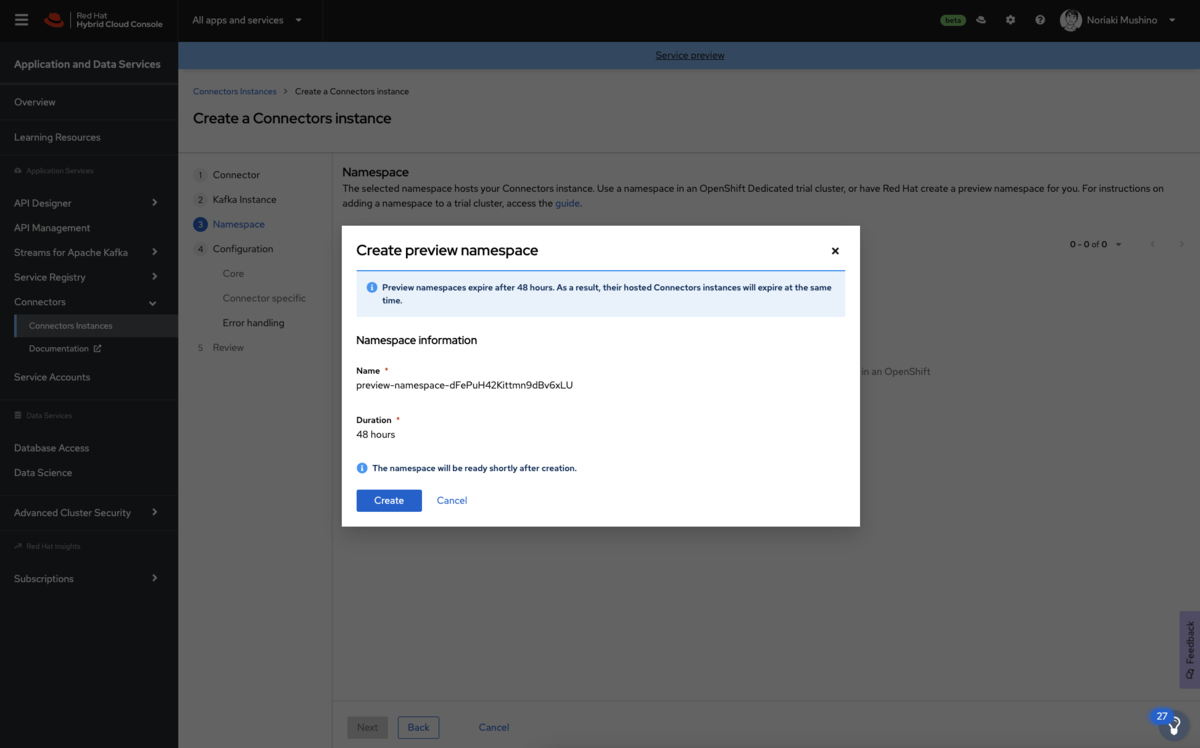1200x748 pixels.
Task: Select Connectors Instances in sidebar
Action: coord(70,326)
